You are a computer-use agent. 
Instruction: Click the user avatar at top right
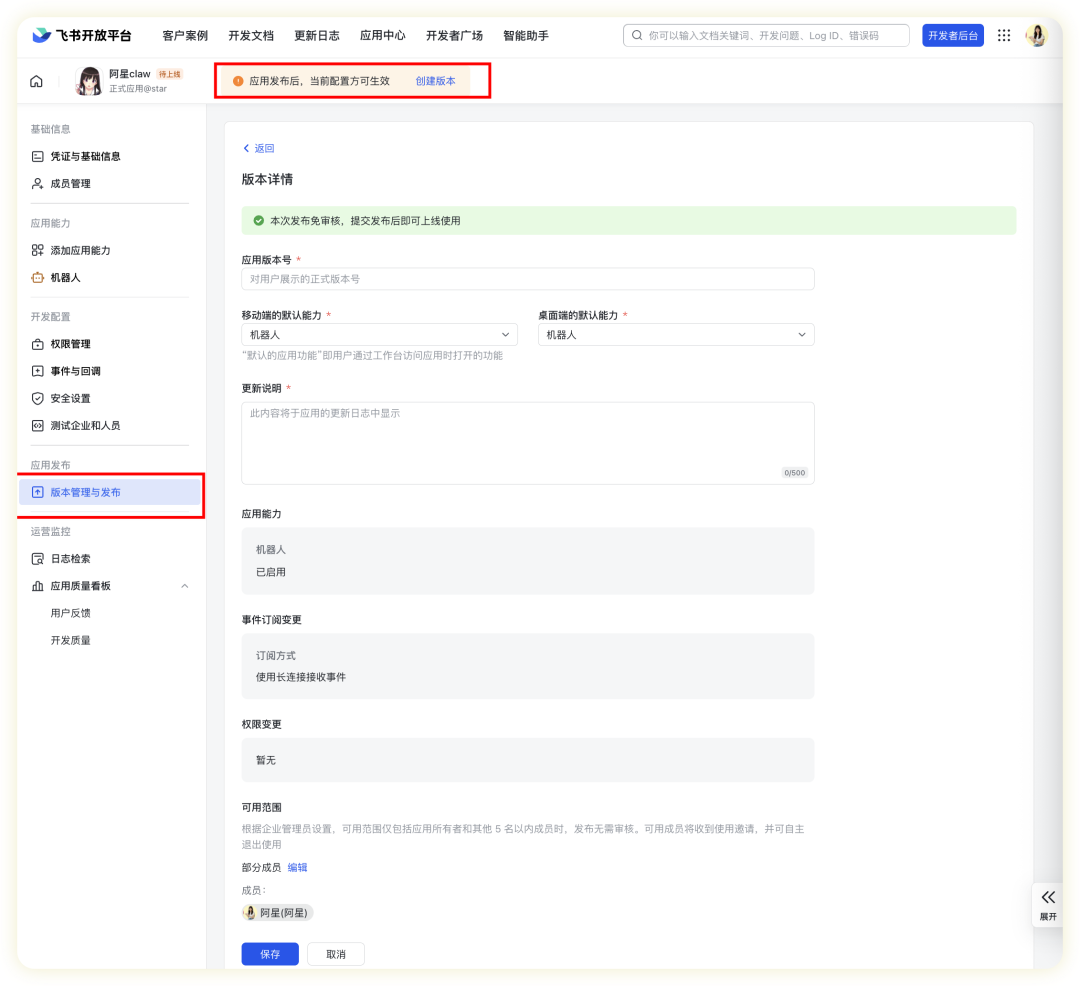click(1037, 35)
